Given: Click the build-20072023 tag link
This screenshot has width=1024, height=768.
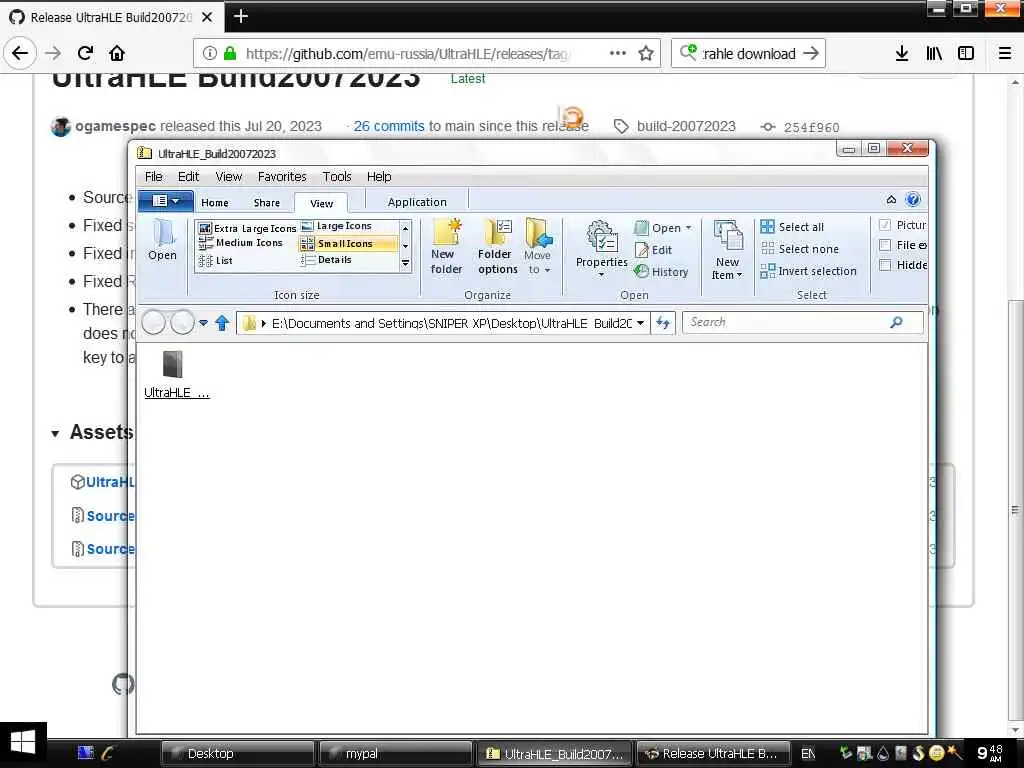Looking at the screenshot, I should 686,126.
